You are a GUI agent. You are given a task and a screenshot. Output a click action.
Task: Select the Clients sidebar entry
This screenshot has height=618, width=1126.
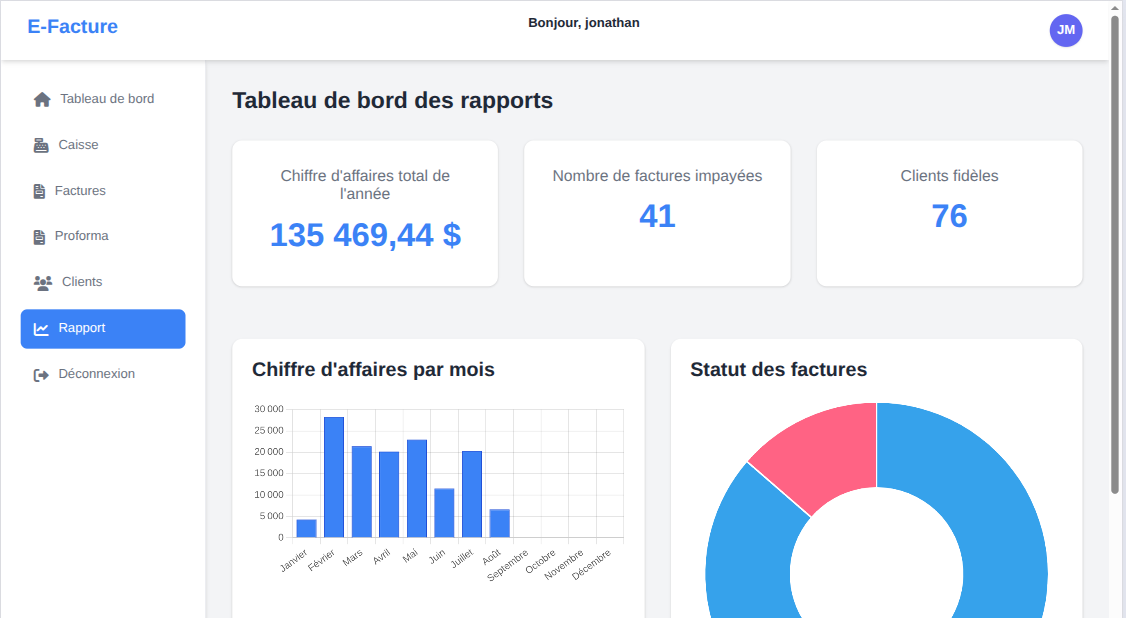[x=83, y=281]
